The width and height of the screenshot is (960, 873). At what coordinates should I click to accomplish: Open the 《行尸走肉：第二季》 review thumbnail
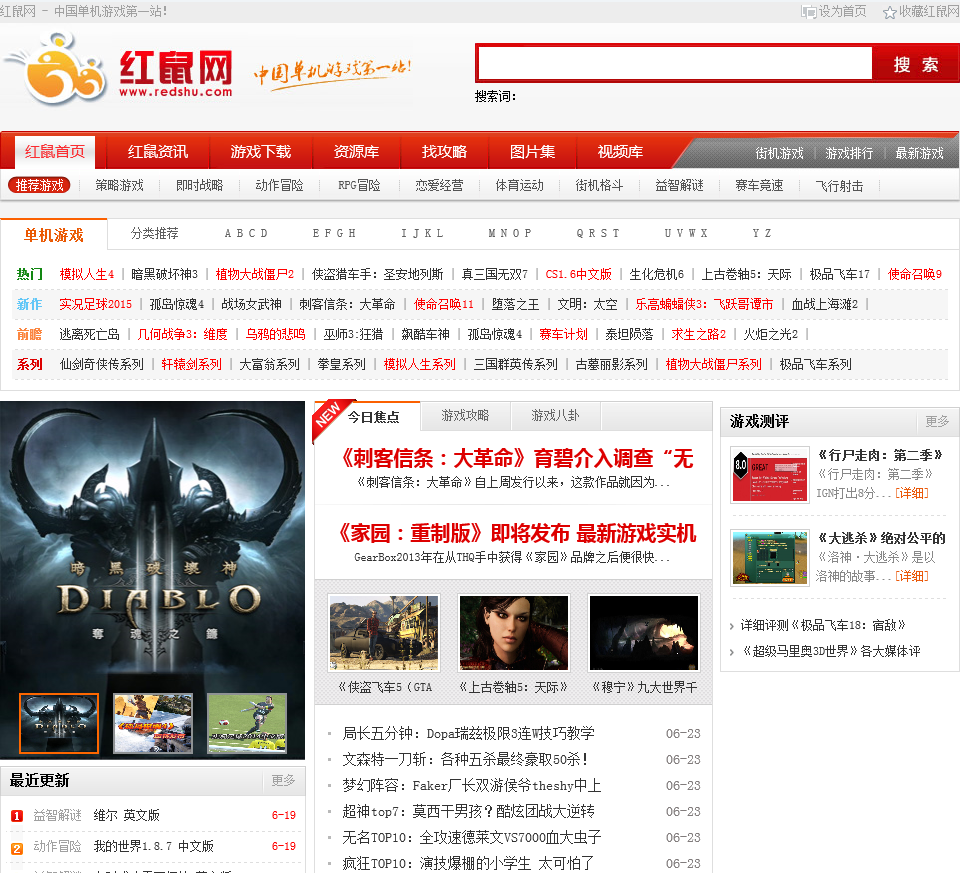(x=770, y=475)
